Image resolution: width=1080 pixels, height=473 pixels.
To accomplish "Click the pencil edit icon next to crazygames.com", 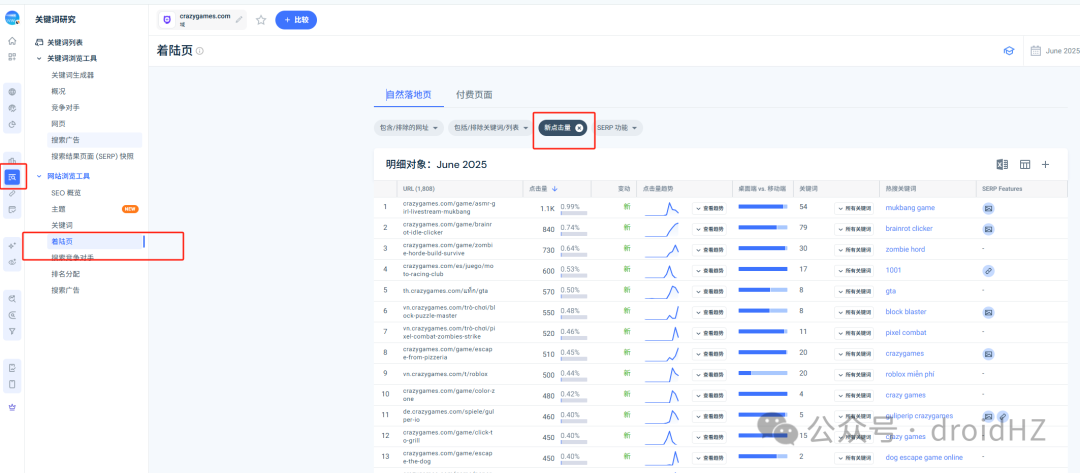I will point(239,19).
